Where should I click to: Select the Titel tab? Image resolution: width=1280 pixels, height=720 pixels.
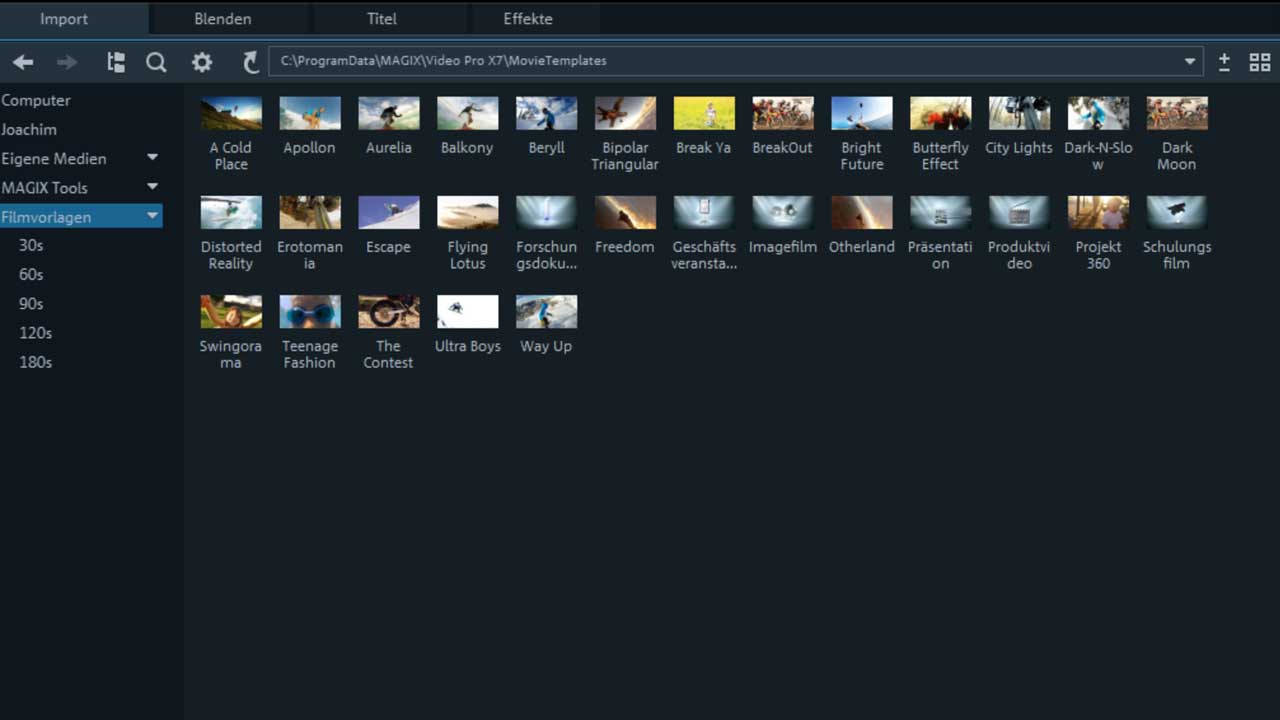pyautogui.click(x=382, y=19)
